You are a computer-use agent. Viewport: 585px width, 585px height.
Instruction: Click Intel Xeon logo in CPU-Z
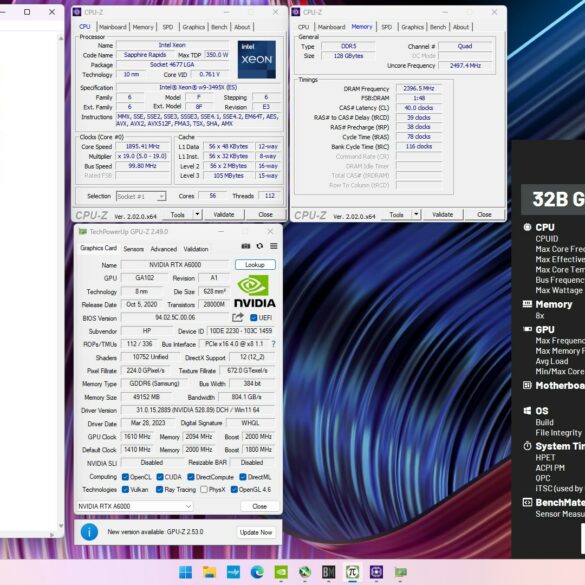[x=257, y=59]
